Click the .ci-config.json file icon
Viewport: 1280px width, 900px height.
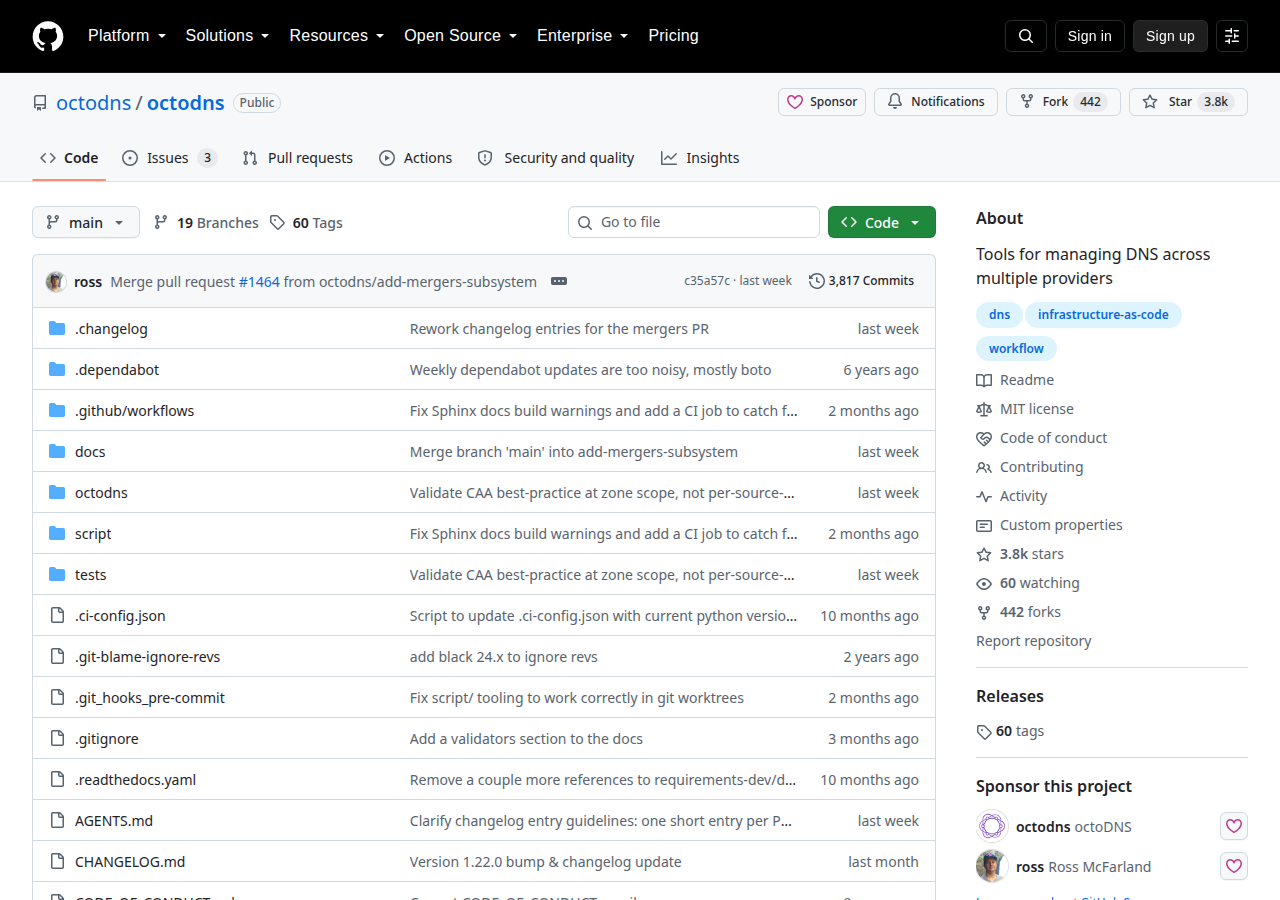click(57, 616)
